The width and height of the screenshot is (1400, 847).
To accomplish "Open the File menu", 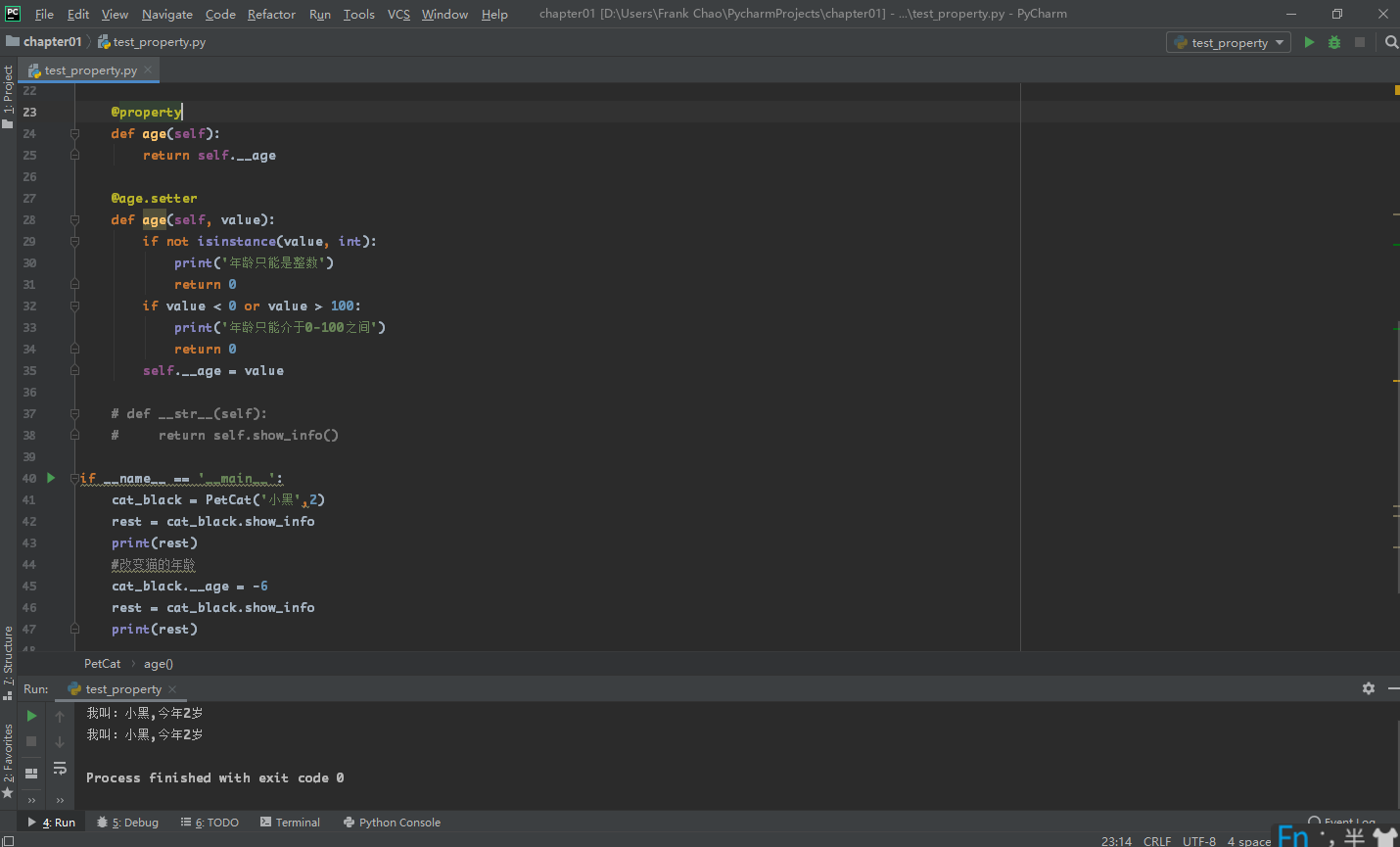I will tap(44, 14).
